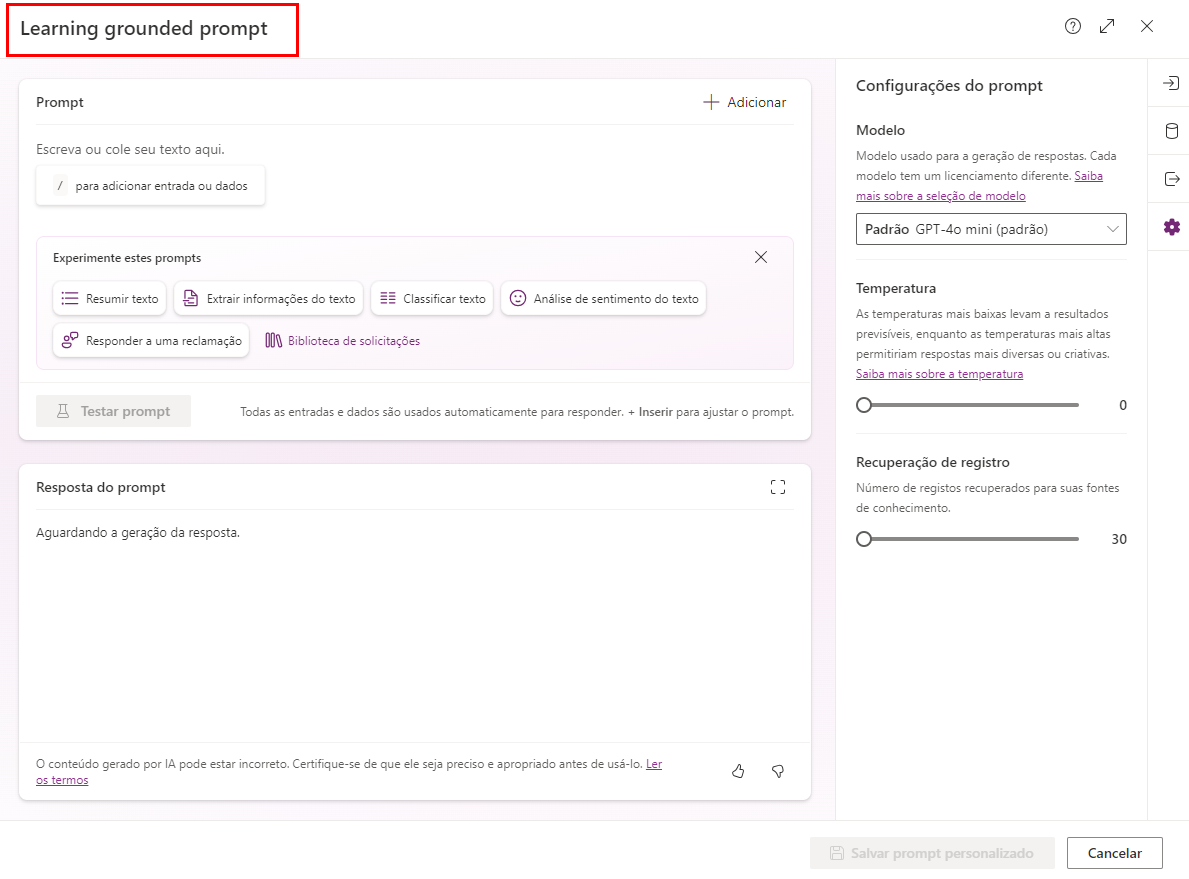Screen dimensions: 1189x879
Task: Open the Ler os termos link
Action: 654,764
